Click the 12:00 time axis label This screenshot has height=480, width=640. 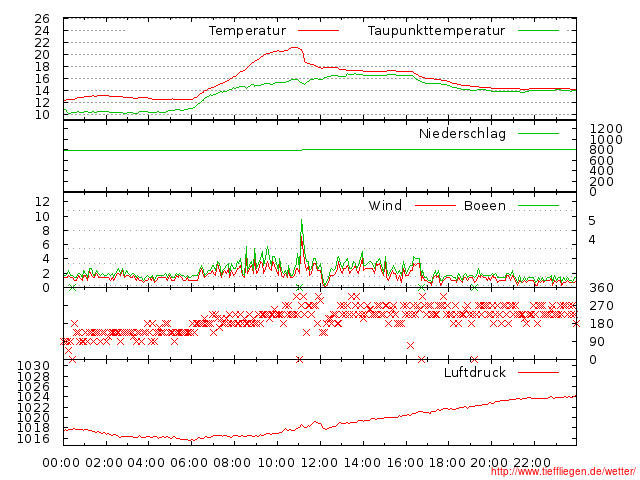(x=319, y=461)
